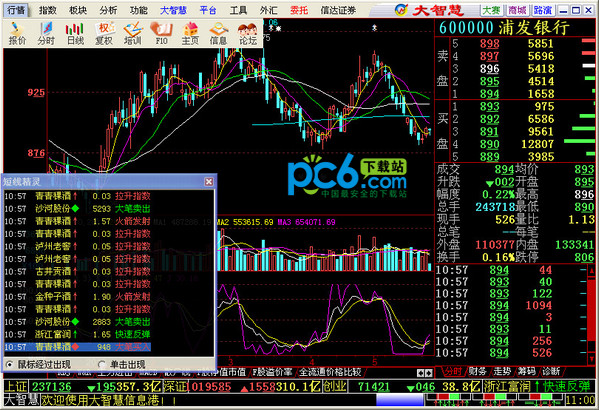This screenshot has width=599, height=410.
Task: Click 浙江富润 快速反弹 alert in status bar
Action: coord(537,387)
